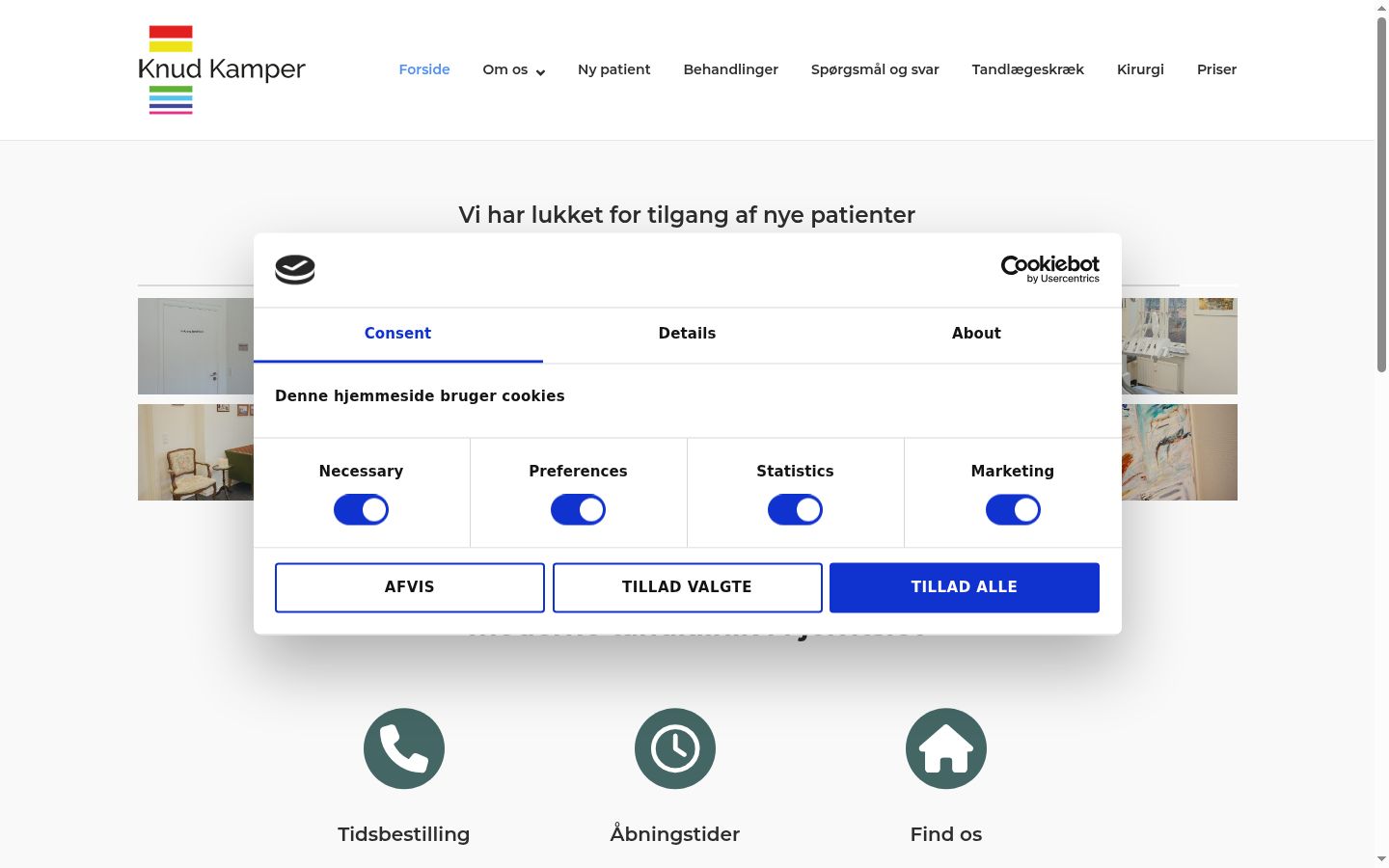This screenshot has width=1389, height=868.
Task: Click the 'Vi har lukket for tilgang' heading
Action: 687,215
